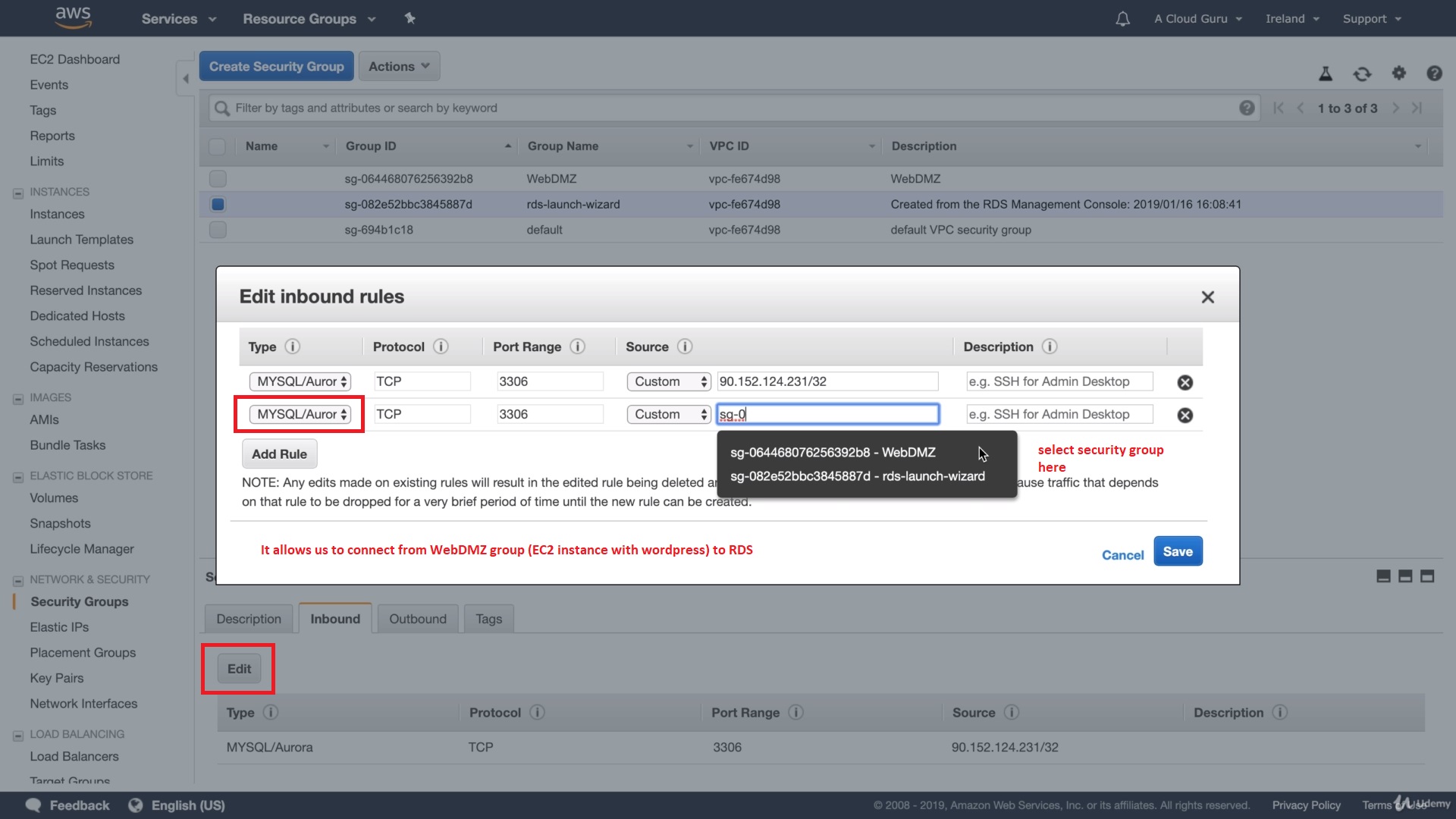Click the Add Rule button
Screen dimensions: 1456x819
279,454
